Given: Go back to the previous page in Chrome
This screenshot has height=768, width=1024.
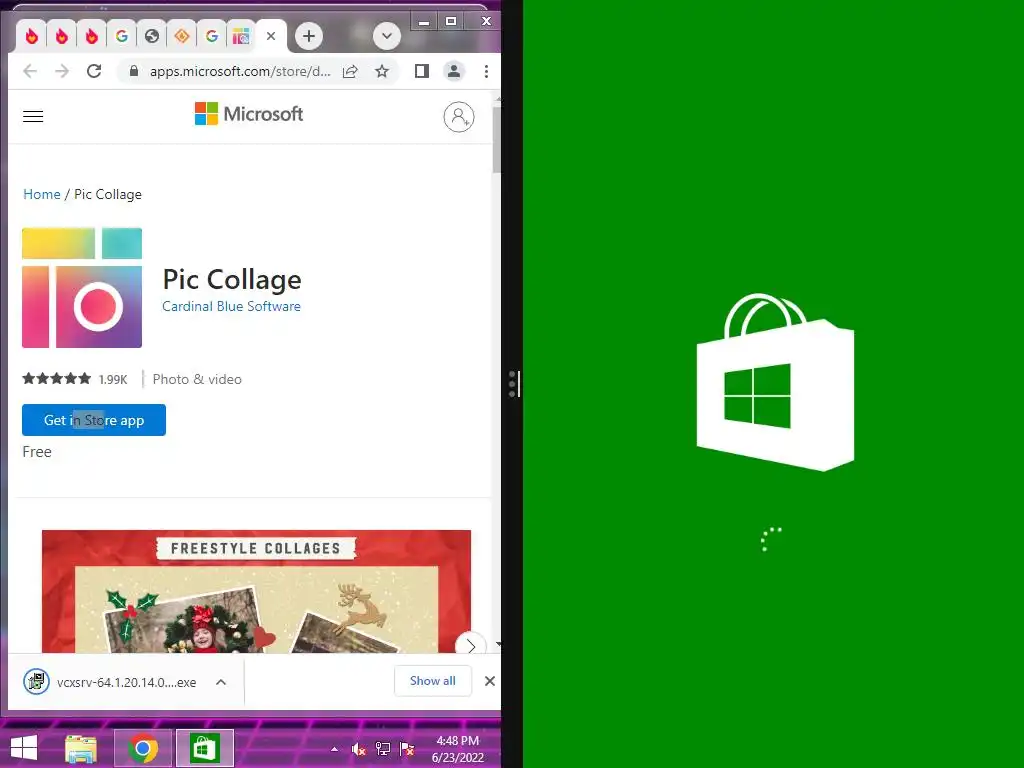Looking at the screenshot, I should point(30,71).
